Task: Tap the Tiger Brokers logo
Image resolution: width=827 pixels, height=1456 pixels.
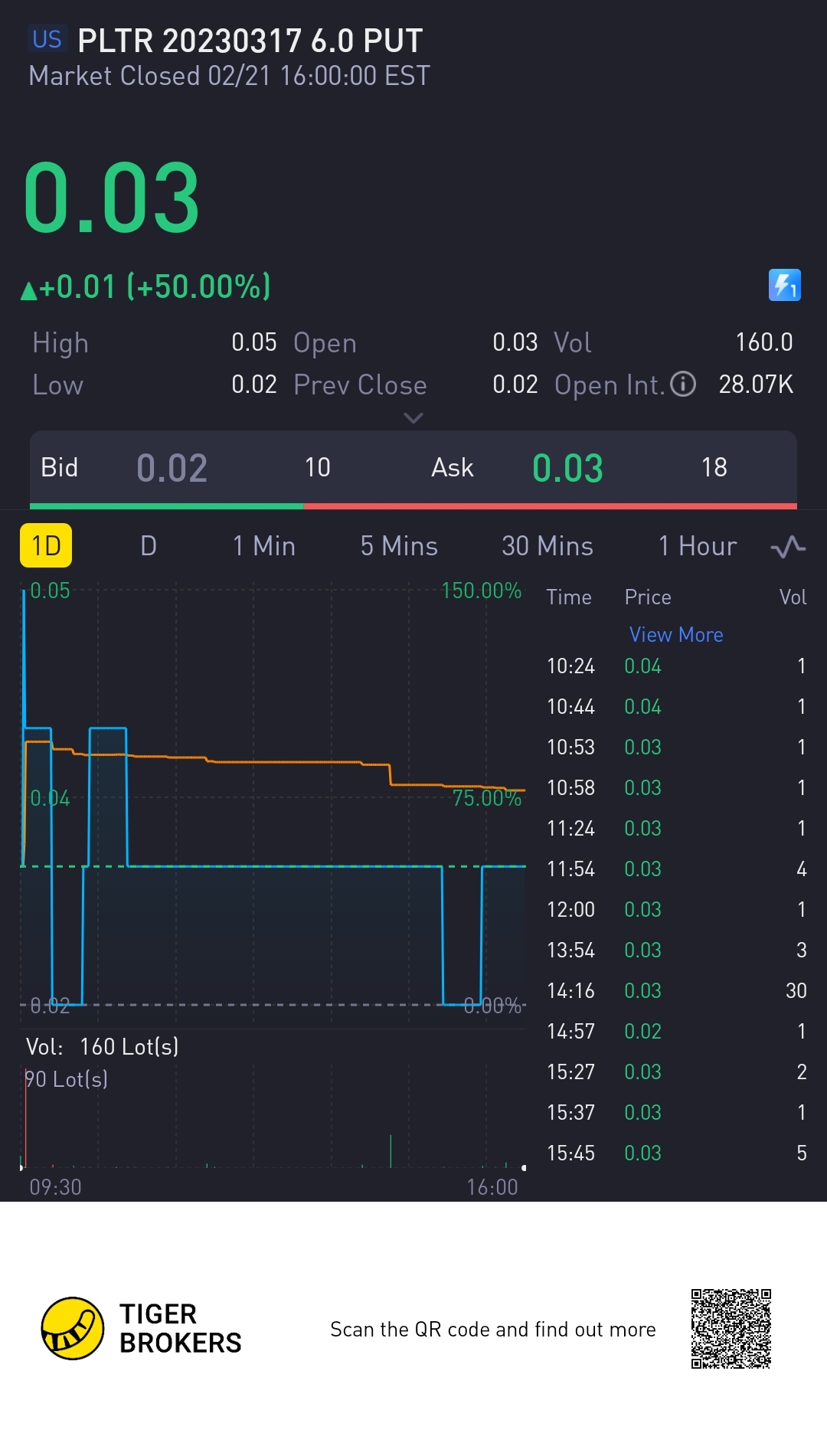Action: coord(73,1328)
